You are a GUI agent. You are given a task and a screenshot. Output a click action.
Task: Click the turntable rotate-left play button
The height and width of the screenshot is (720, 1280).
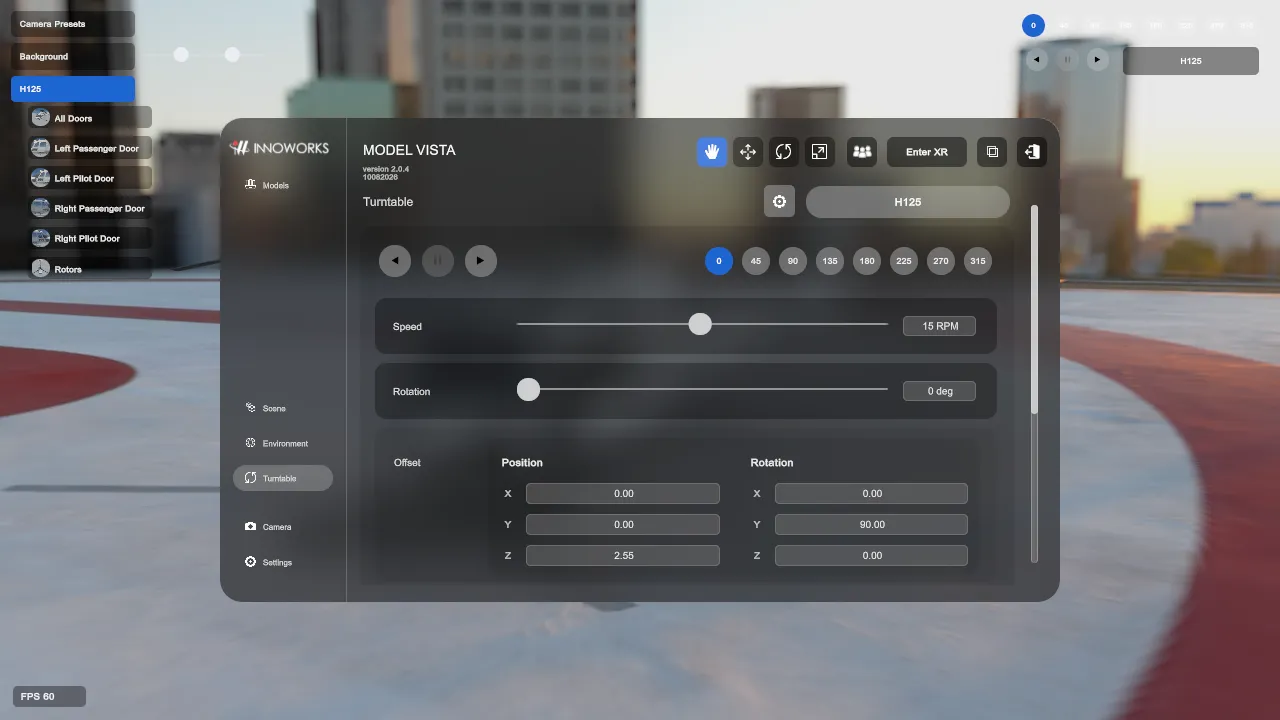pos(395,261)
